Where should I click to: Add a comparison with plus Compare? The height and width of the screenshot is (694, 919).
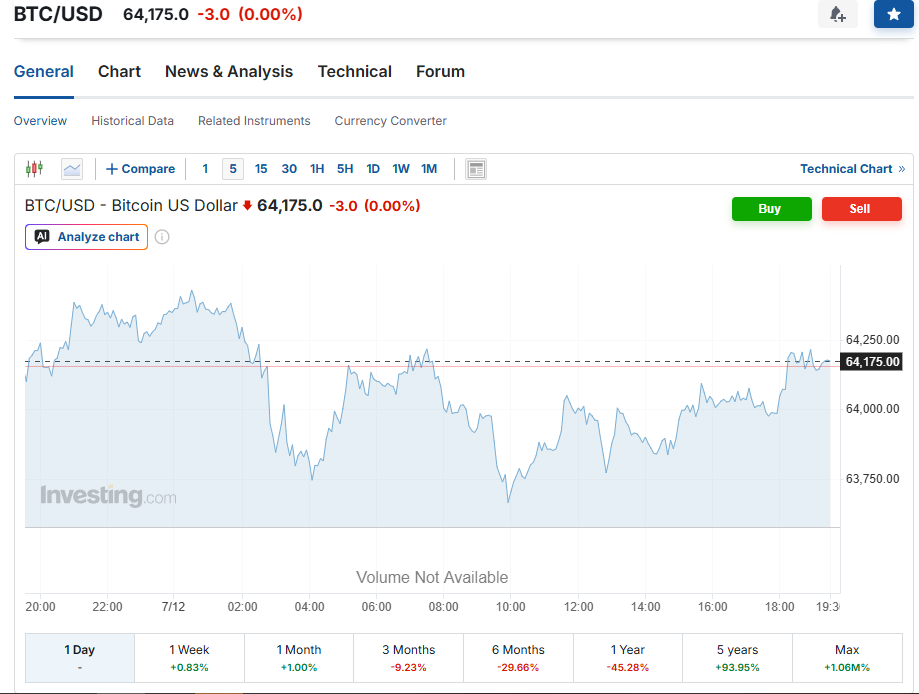140,169
